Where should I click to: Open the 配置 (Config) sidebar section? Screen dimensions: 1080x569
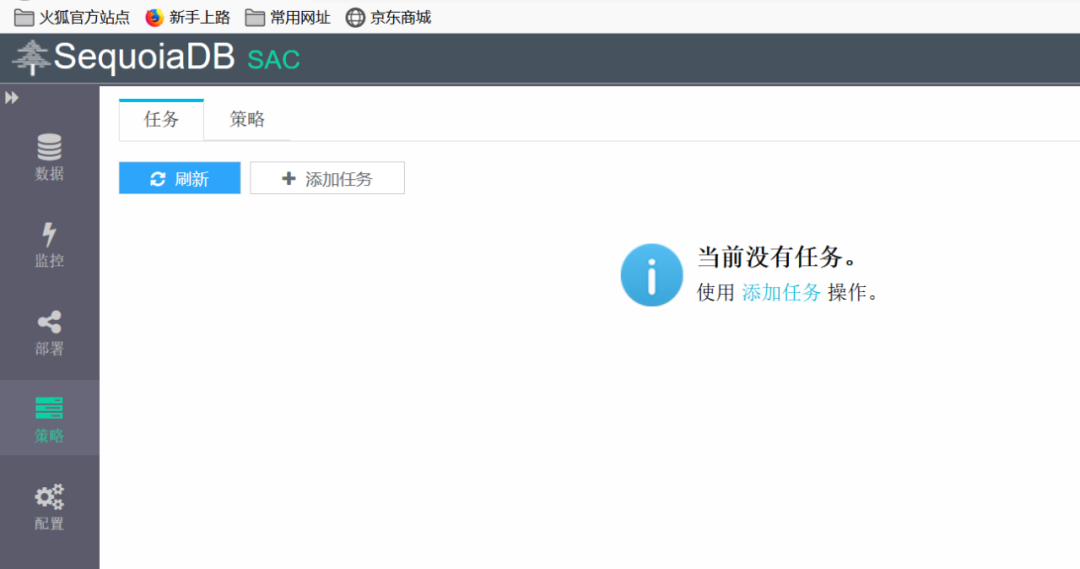coord(49,506)
